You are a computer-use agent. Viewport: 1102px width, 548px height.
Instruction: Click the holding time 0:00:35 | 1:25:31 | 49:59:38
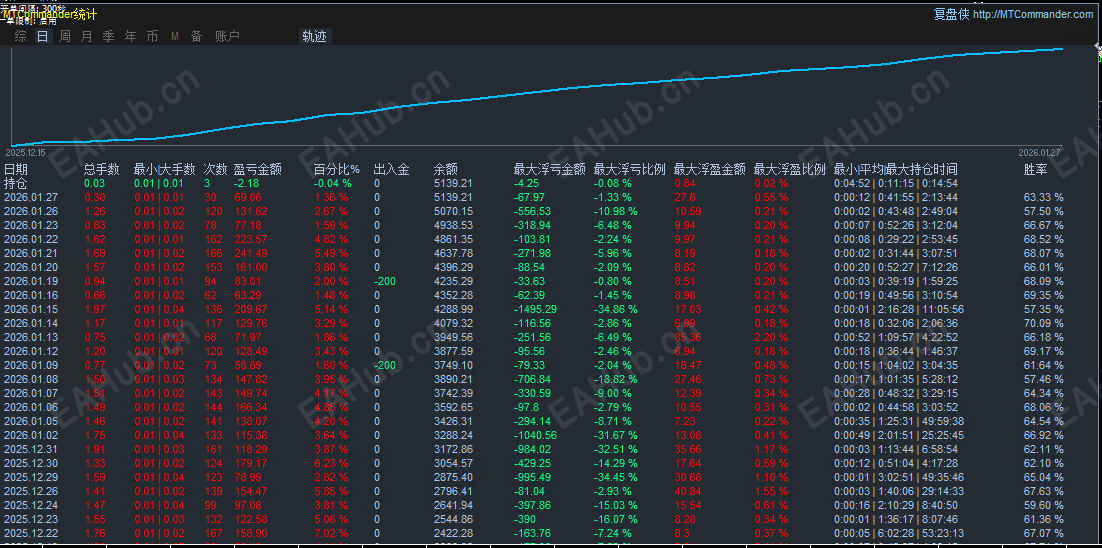pos(899,421)
